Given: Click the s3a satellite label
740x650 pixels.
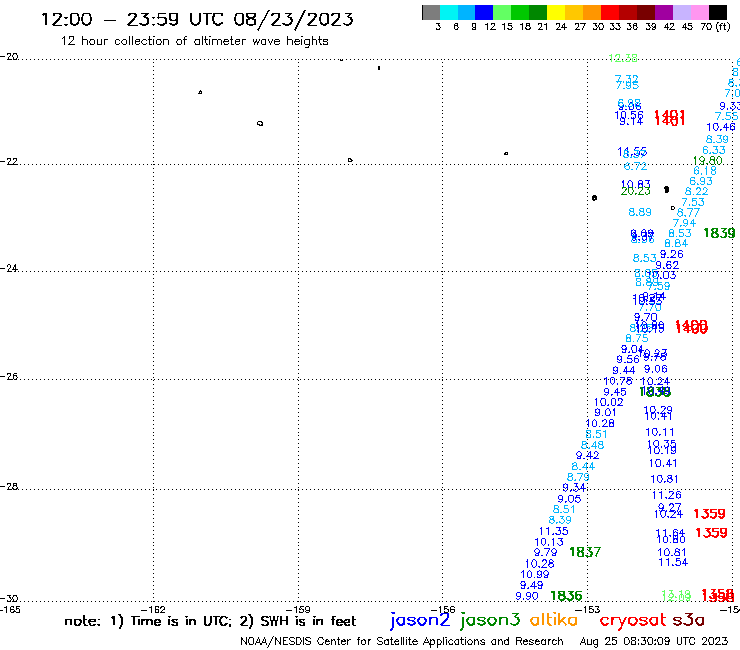Looking at the screenshot, I should 689,620.
